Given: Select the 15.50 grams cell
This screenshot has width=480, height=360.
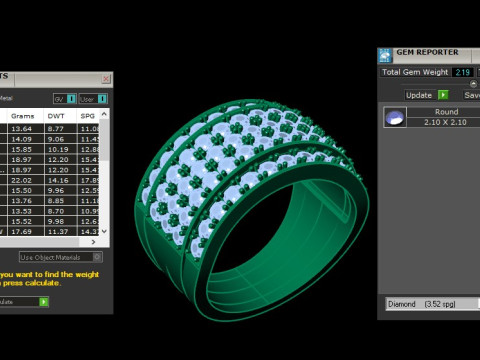Looking at the screenshot, I should tap(25, 191).
